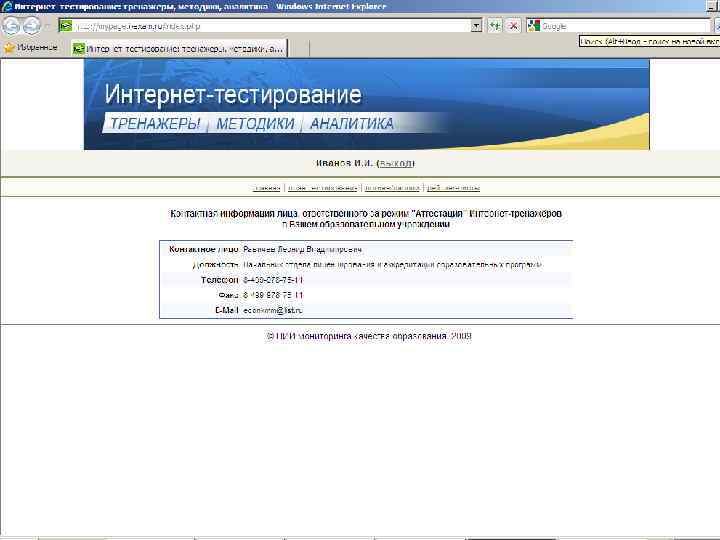
Task: Stop loading with the red X icon
Action: tap(513, 26)
